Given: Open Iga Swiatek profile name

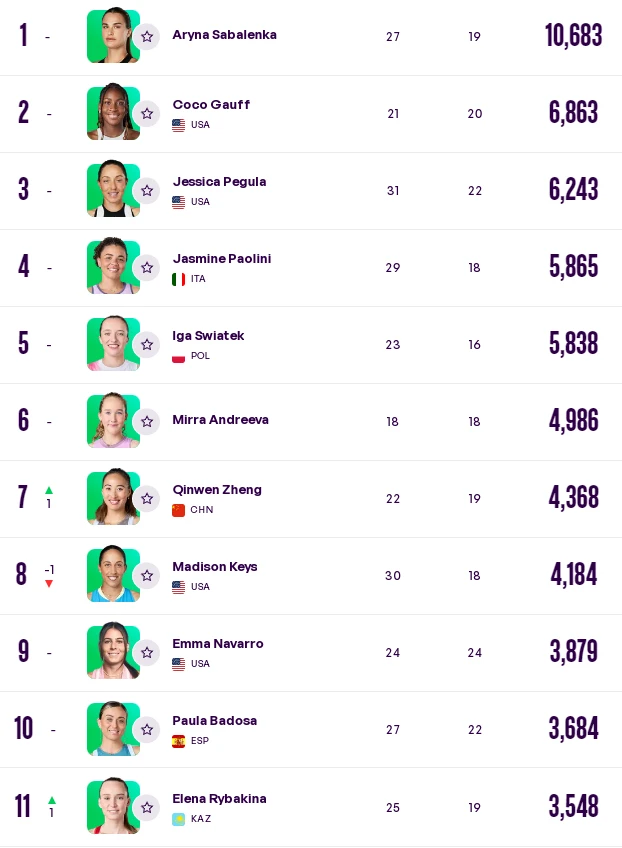Looking at the screenshot, I should coord(208,336).
